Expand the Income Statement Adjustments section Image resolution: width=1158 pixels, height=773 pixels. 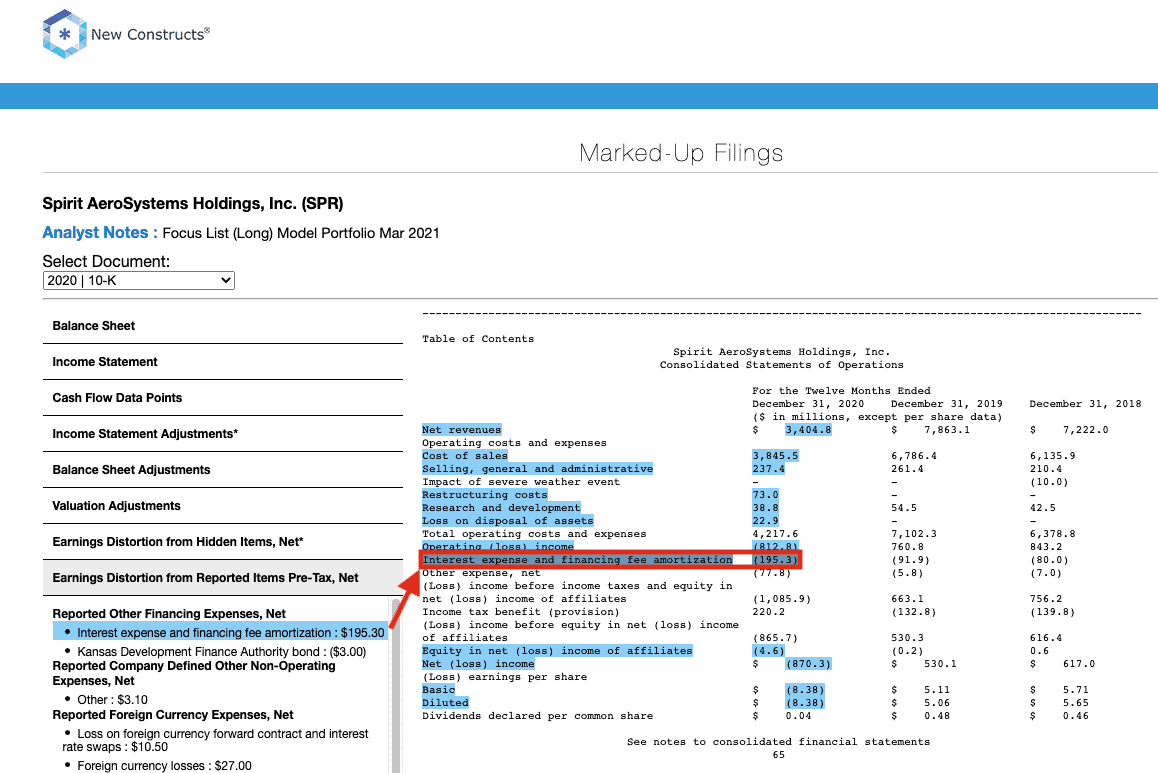coord(223,434)
